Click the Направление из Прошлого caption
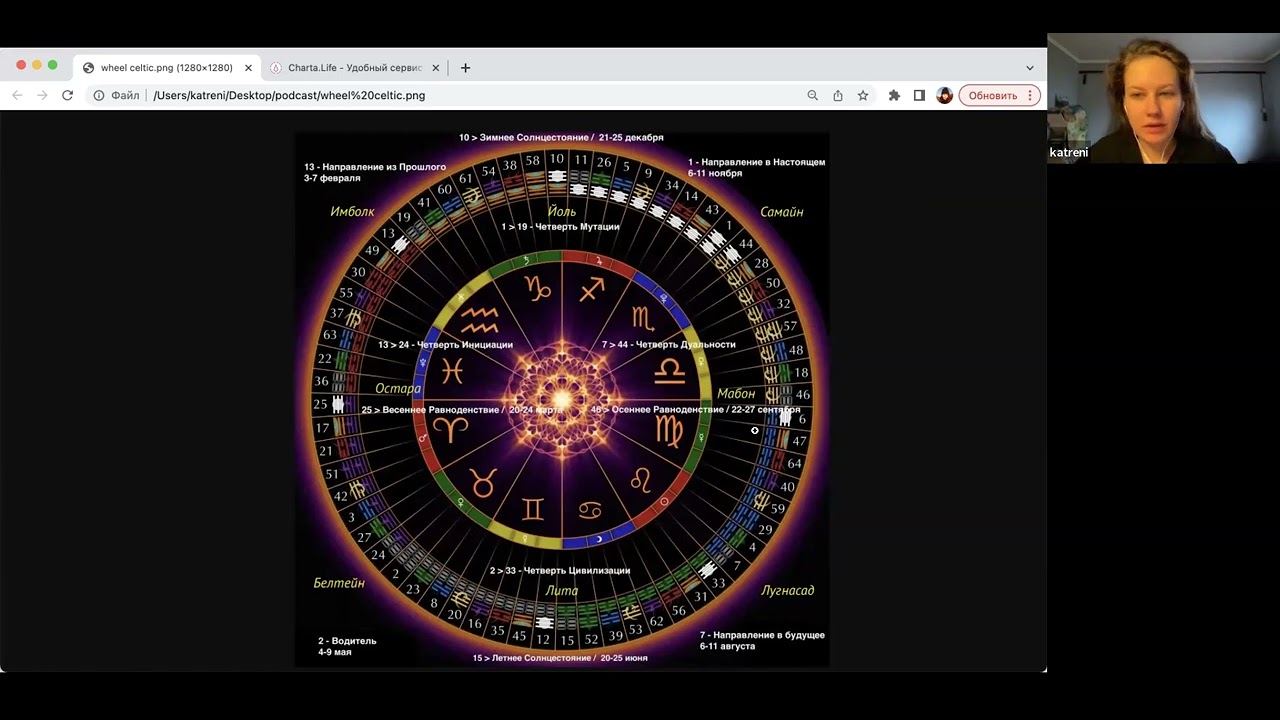Screen dimensions: 1280x720 375,172
